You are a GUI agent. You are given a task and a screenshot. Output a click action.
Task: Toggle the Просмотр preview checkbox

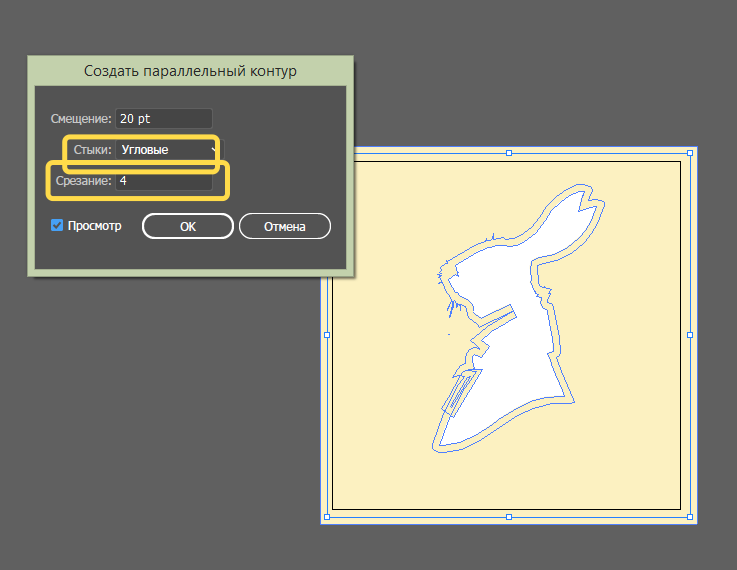(x=57, y=226)
